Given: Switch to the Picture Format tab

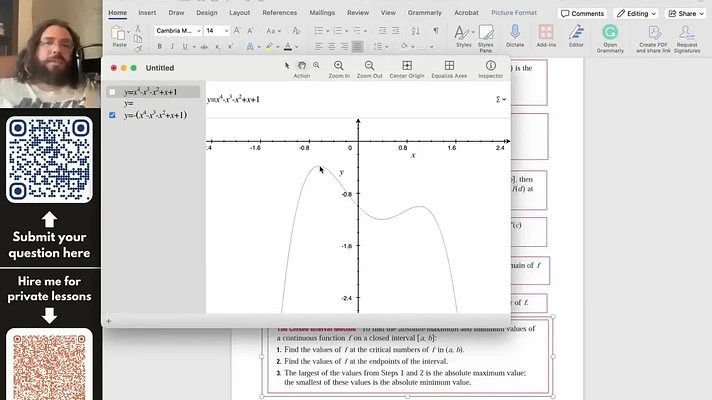Looking at the screenshot, I should (514, 13).
